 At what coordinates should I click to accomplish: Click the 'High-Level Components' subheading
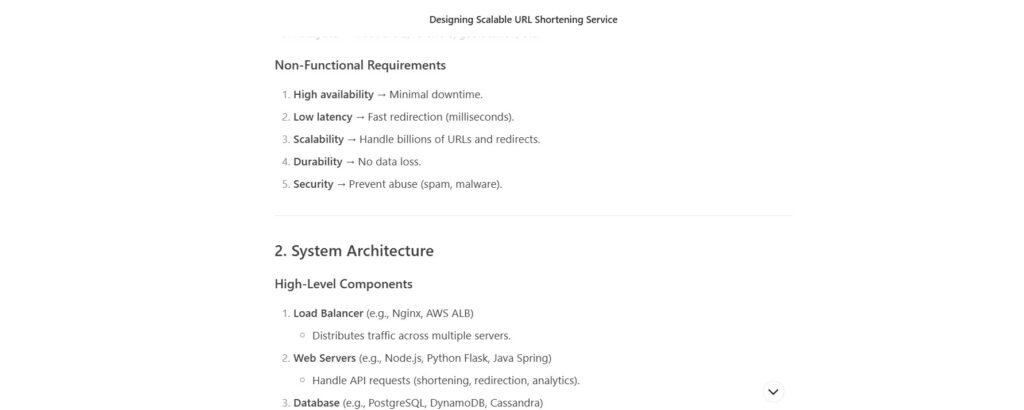click(x=344, y=284)
